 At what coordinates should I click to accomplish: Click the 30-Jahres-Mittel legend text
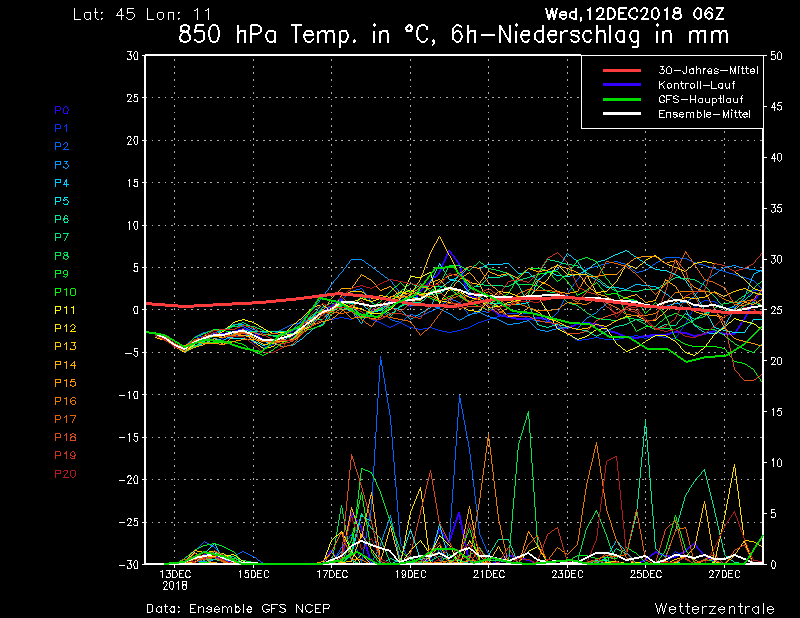(x=708, y=70)
